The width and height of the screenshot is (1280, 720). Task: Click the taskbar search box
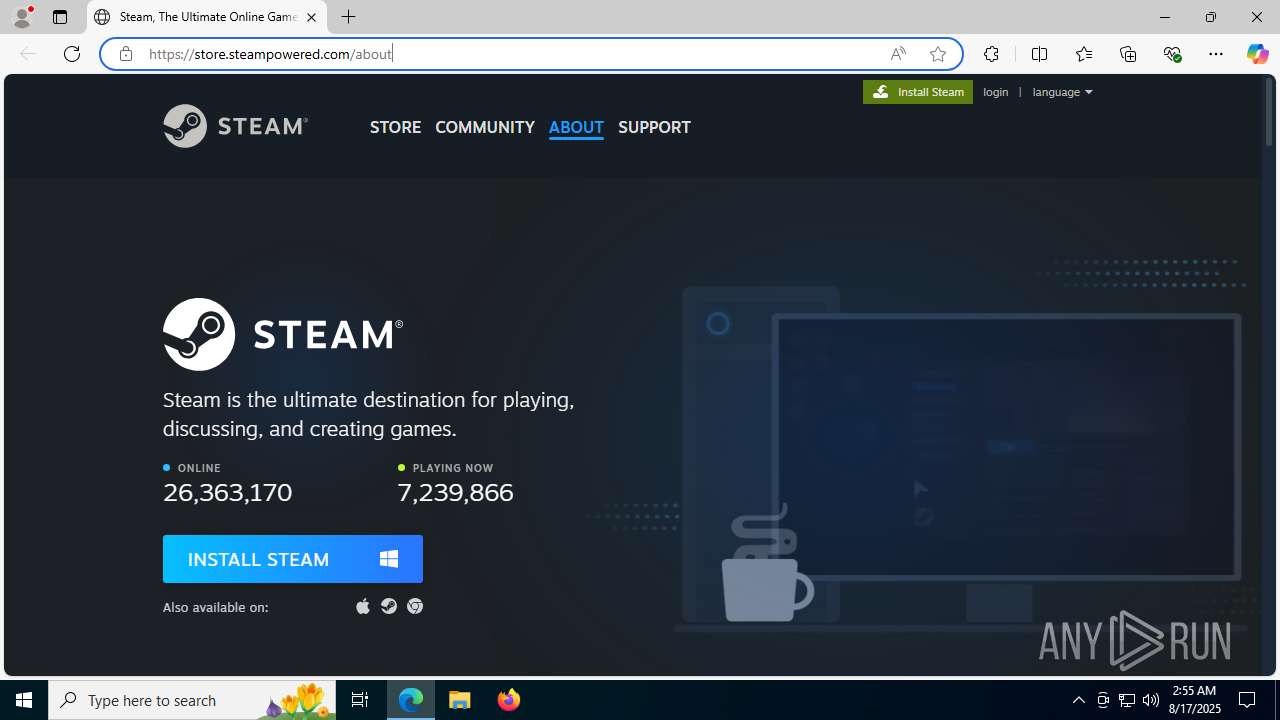193,700
